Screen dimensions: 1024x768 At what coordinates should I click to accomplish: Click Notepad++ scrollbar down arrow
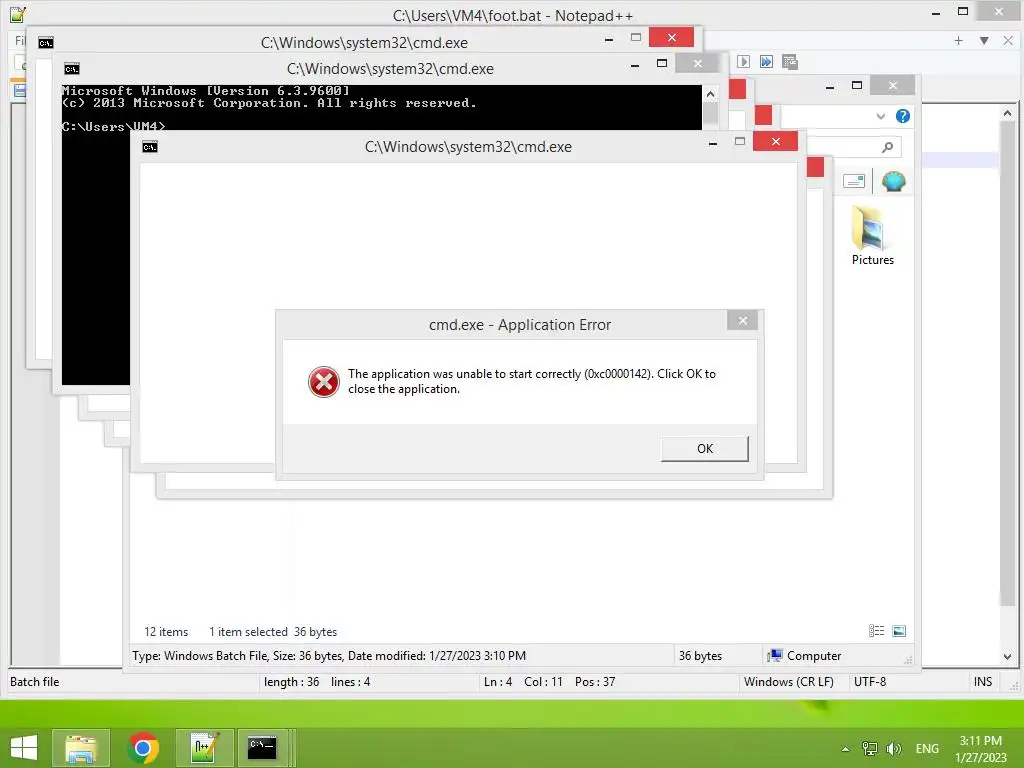pyautogui.click(x=1007, y=657)
